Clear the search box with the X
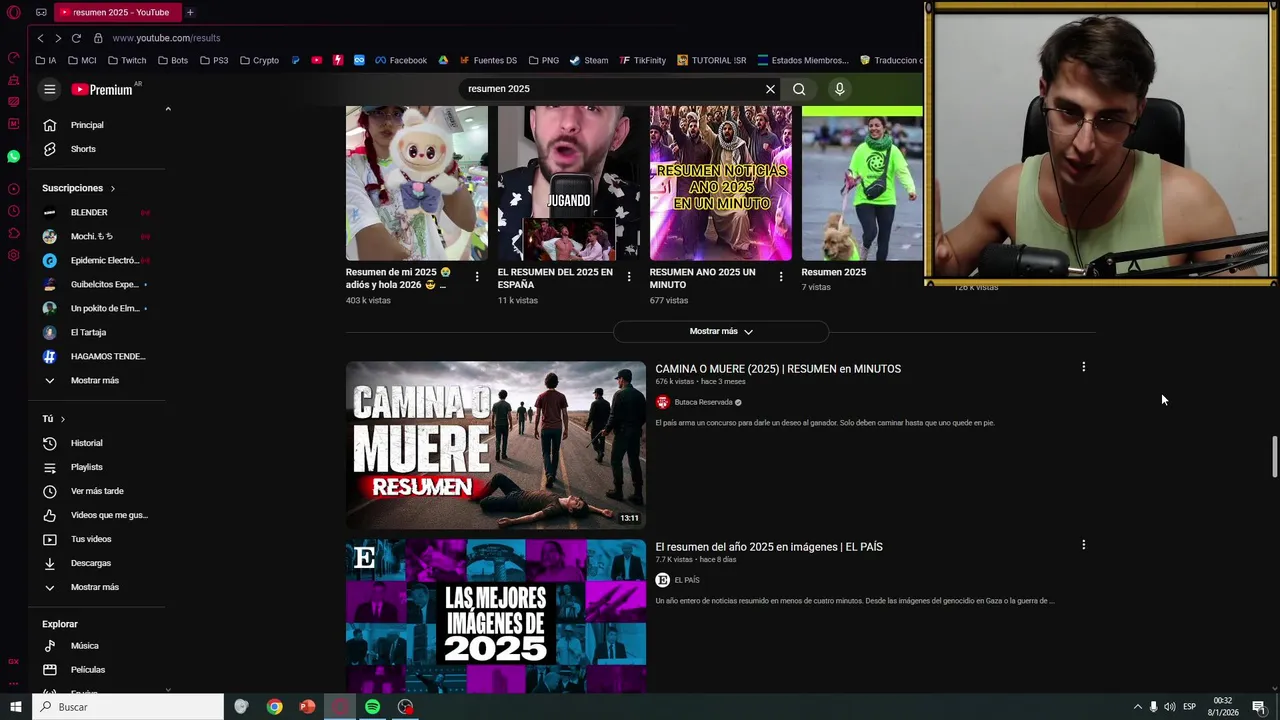 click(770, 89)
